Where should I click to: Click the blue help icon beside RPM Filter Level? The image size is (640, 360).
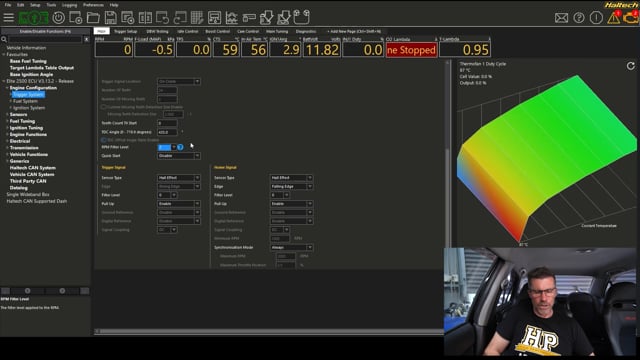coord(180,147)
